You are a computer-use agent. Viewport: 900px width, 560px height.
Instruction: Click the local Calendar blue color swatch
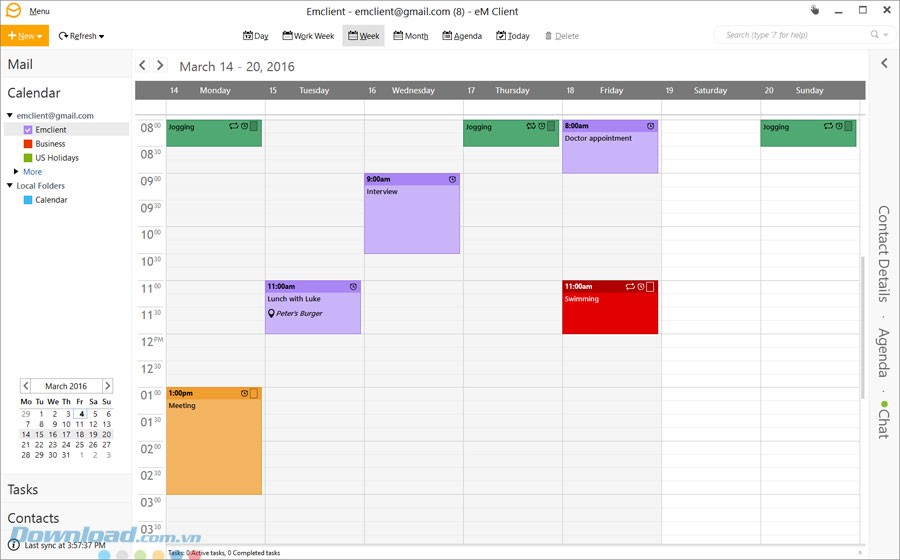pyautogui.click(x=28, y=200)
